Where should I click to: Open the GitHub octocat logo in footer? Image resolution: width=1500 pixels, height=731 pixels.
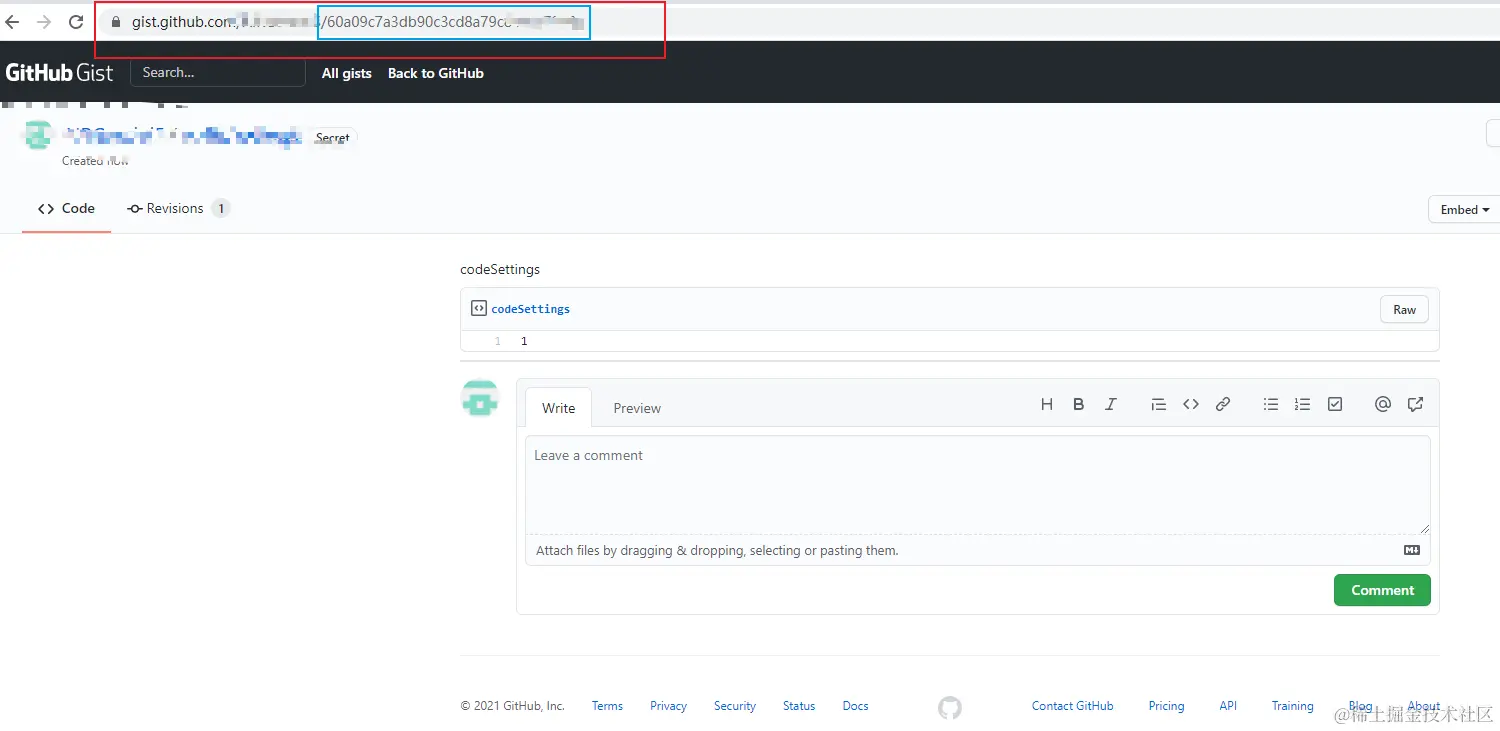click(950, 707)
